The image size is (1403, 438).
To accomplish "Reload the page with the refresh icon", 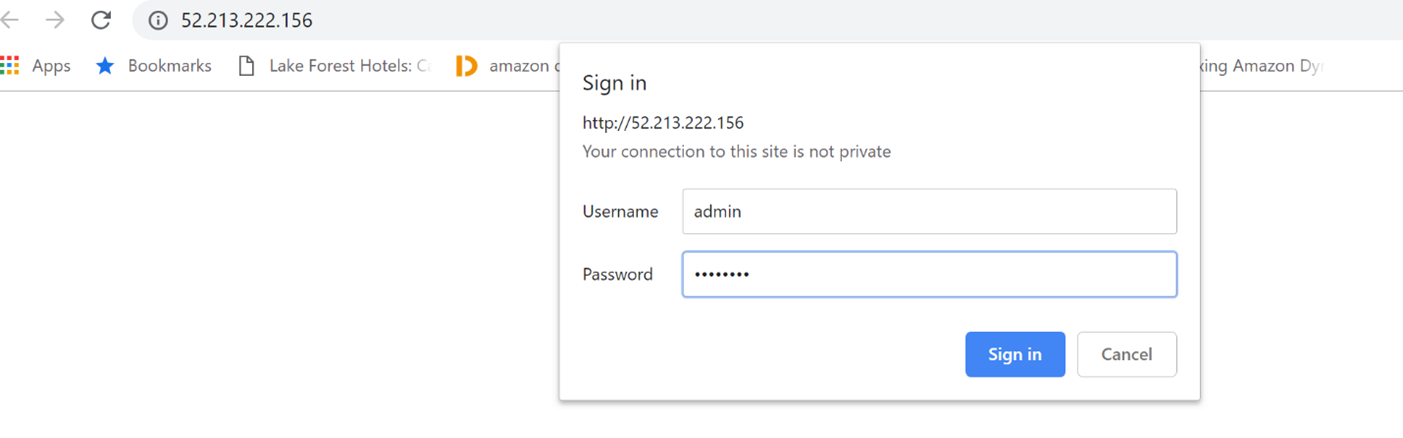I will coord(100,20).
